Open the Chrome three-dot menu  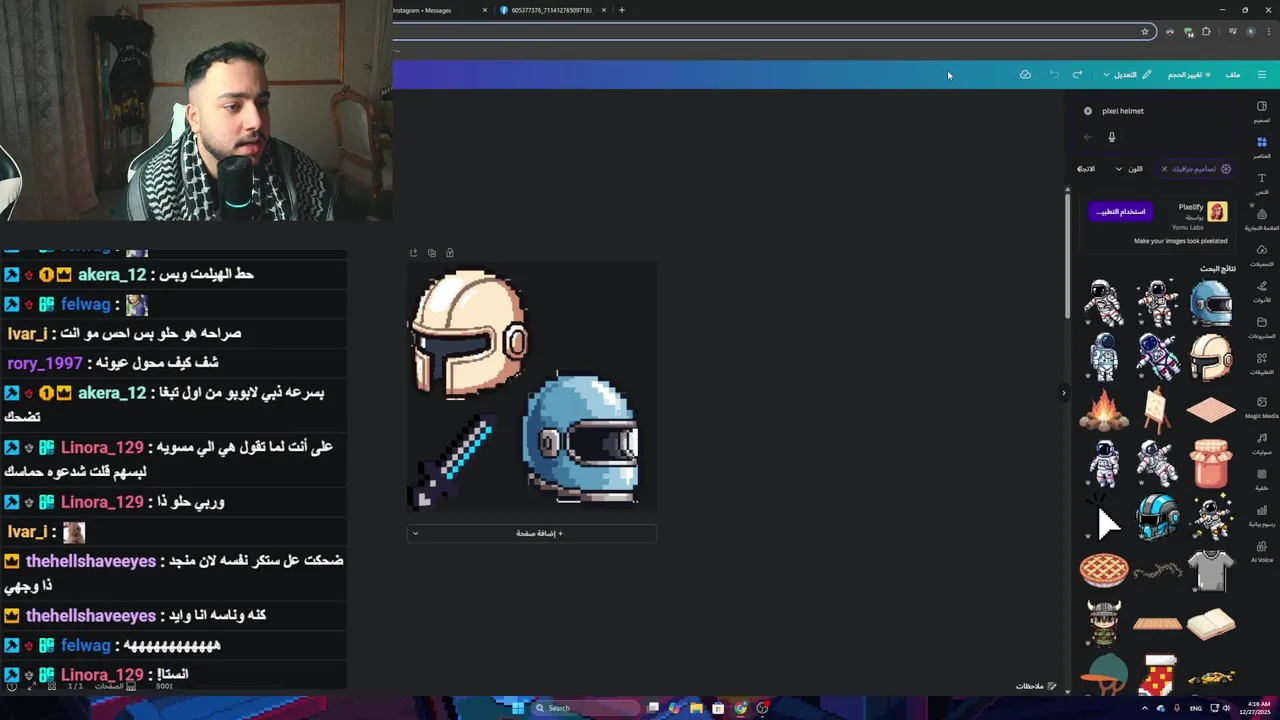click(x=1269, y=32)
